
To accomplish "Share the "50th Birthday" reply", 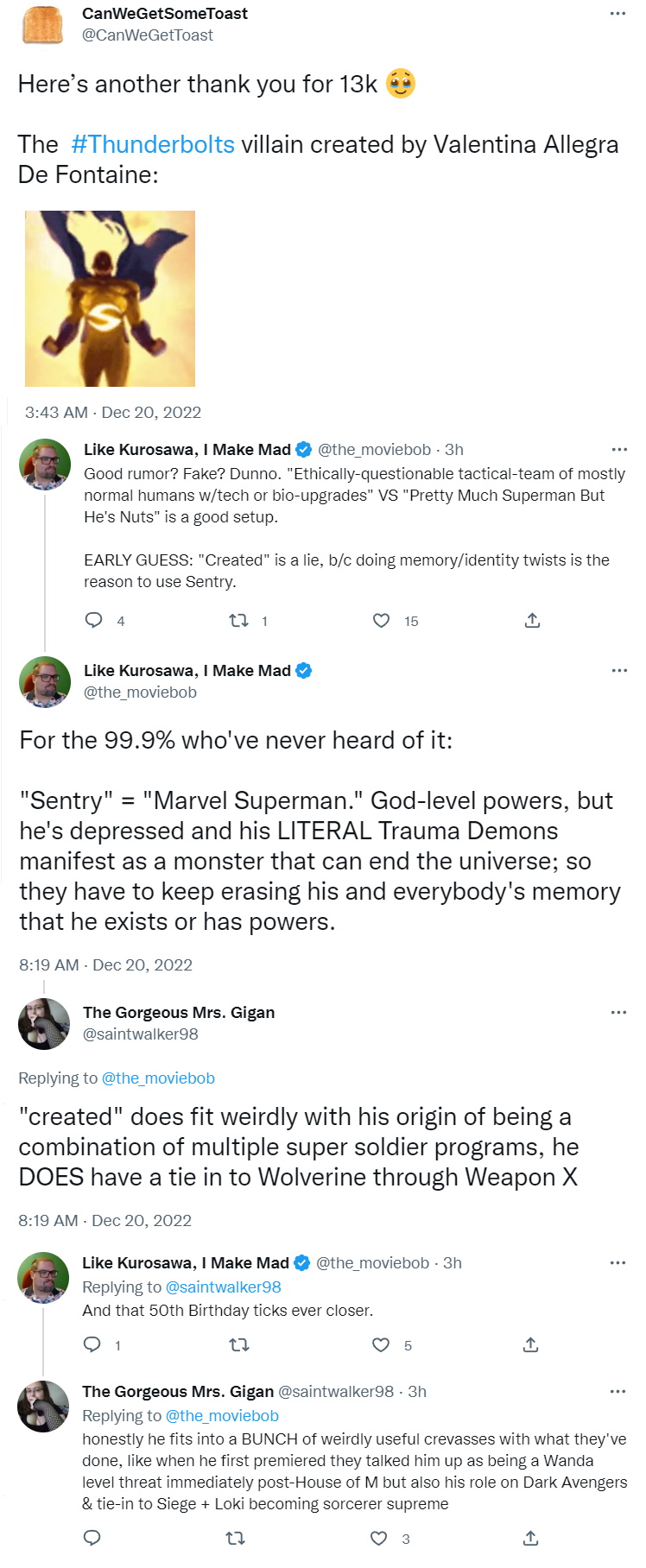I will coord(531,1344).
